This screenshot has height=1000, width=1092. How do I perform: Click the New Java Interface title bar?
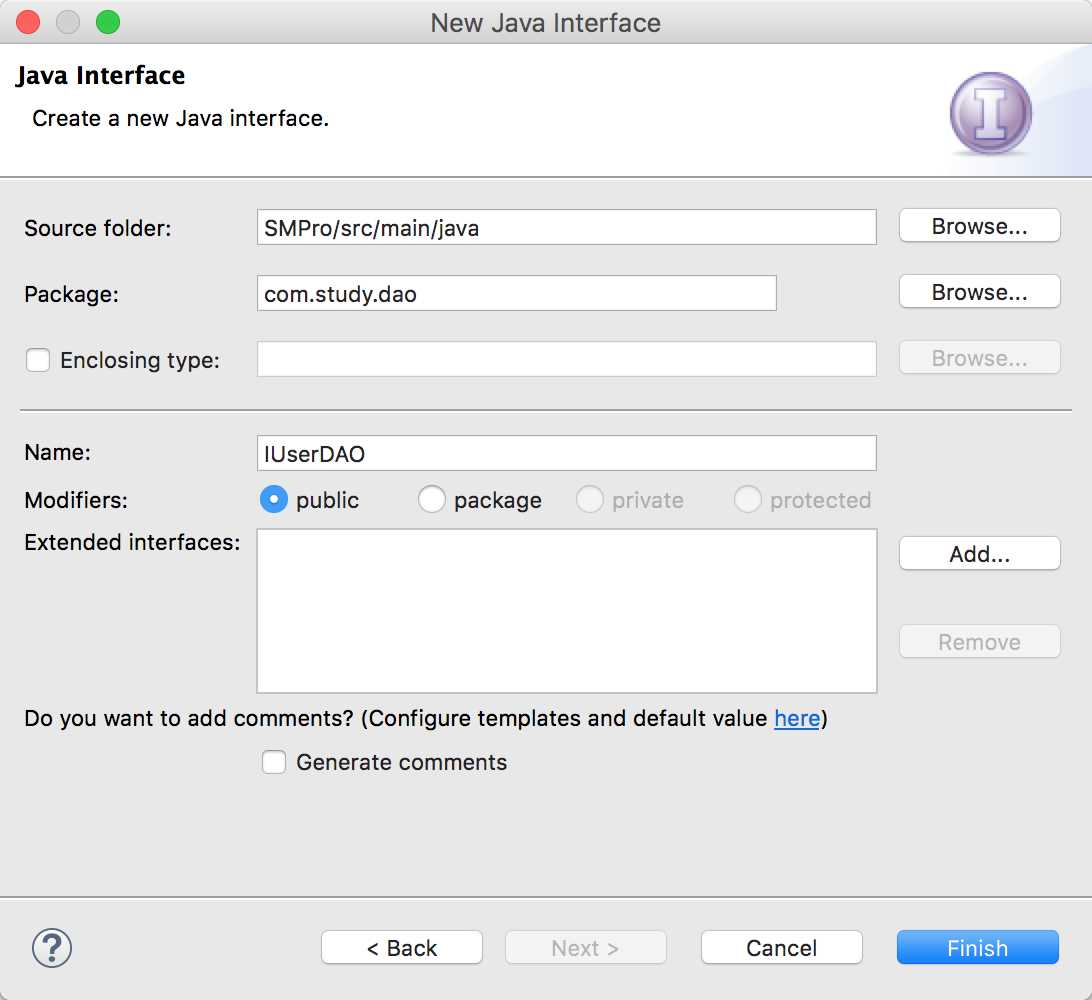[x=546, y=22]
